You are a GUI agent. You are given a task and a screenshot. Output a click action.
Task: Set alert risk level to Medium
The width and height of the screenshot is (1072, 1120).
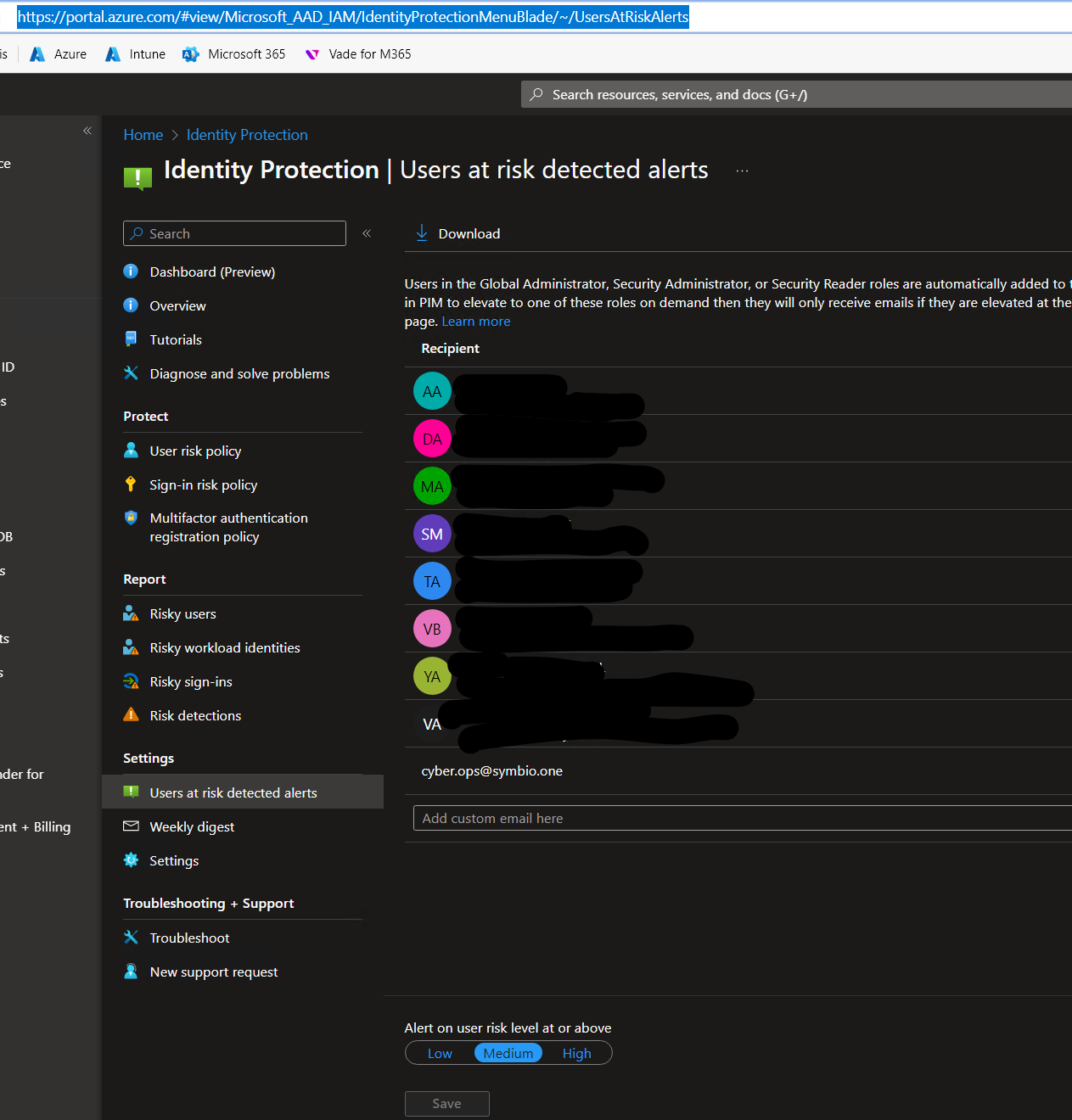tap(508, 1053)
